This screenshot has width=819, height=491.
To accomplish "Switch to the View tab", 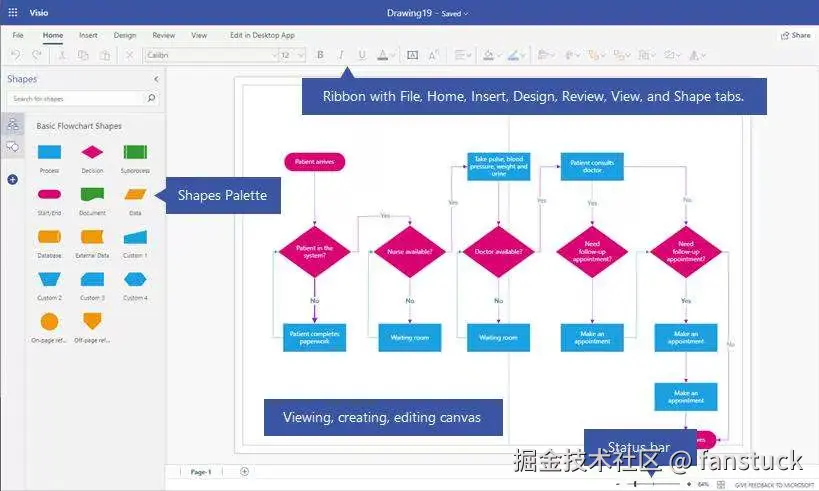I will (199, 35).
